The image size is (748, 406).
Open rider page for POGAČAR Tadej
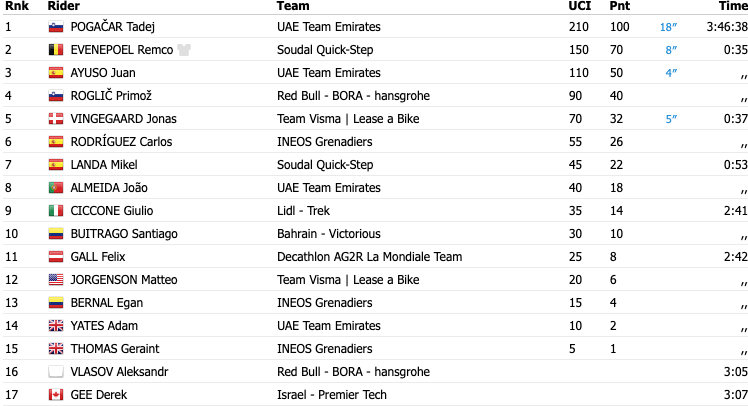click(113, 27)
